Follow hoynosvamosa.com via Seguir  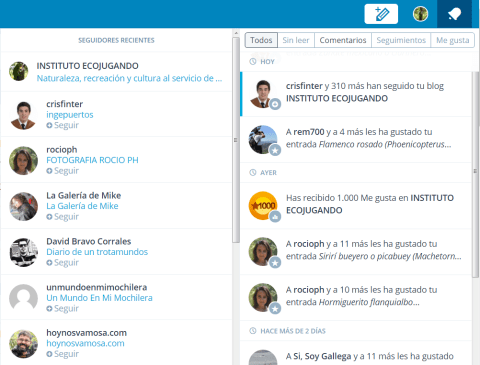(x=63, y=354)
